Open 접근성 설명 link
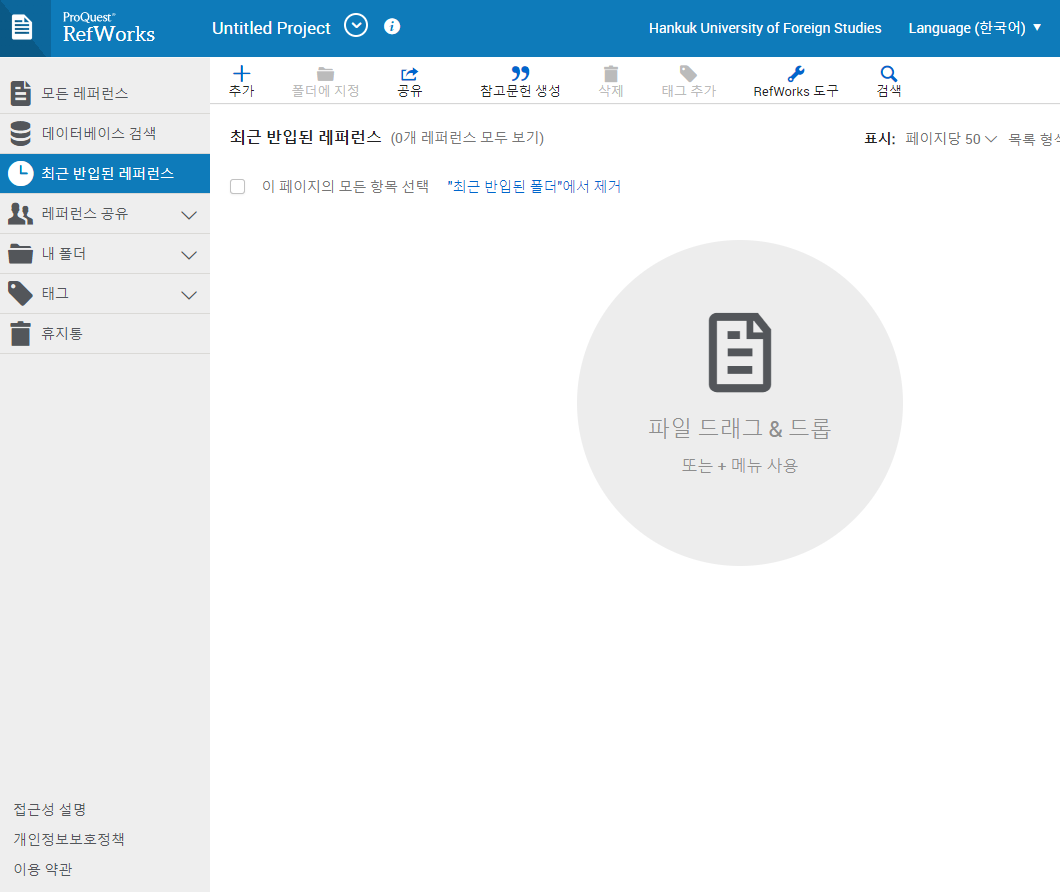This screenshot has width=1060, height=892. (50, 809)
